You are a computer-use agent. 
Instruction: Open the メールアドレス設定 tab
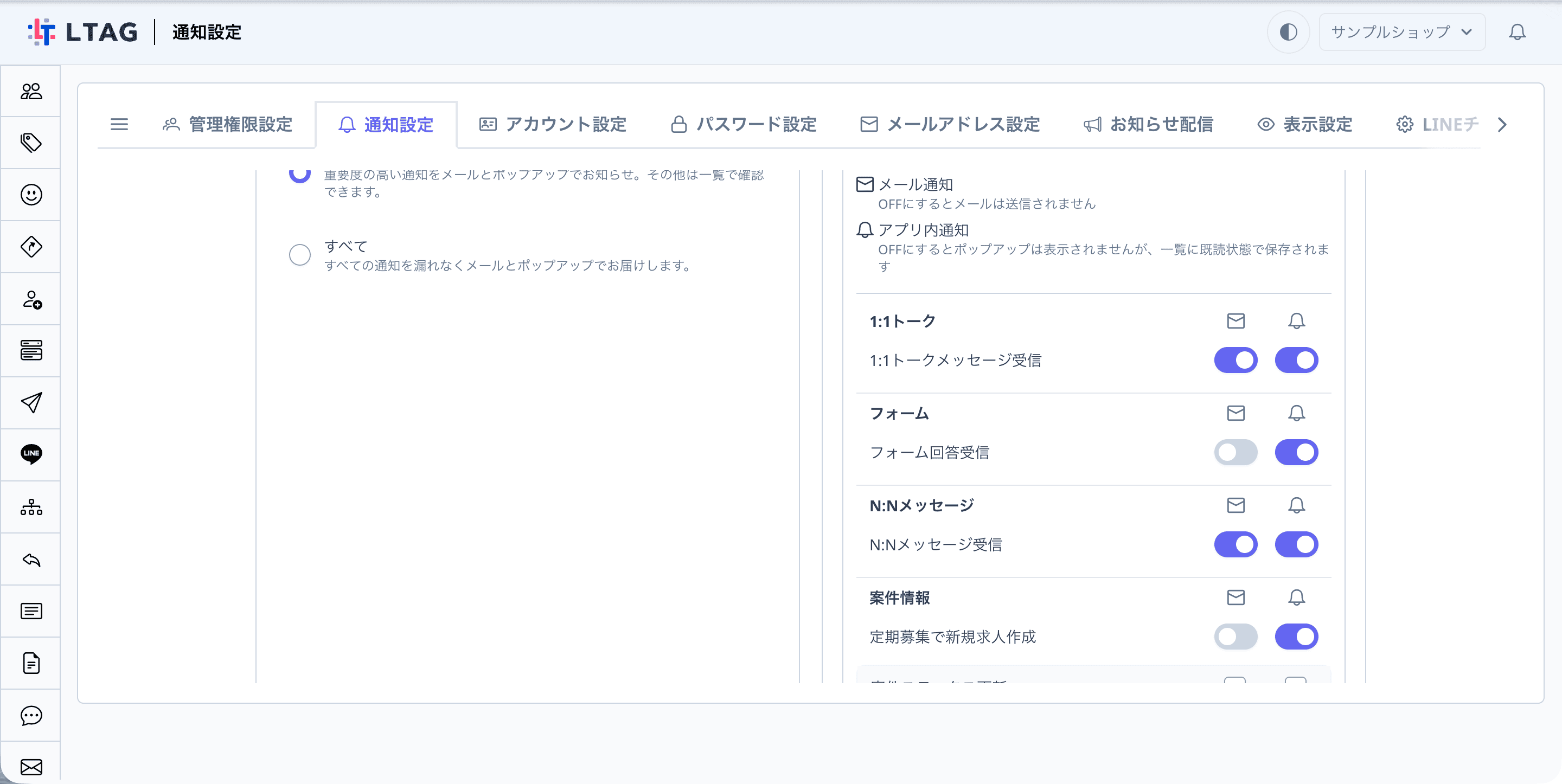[x=950, y=124]
